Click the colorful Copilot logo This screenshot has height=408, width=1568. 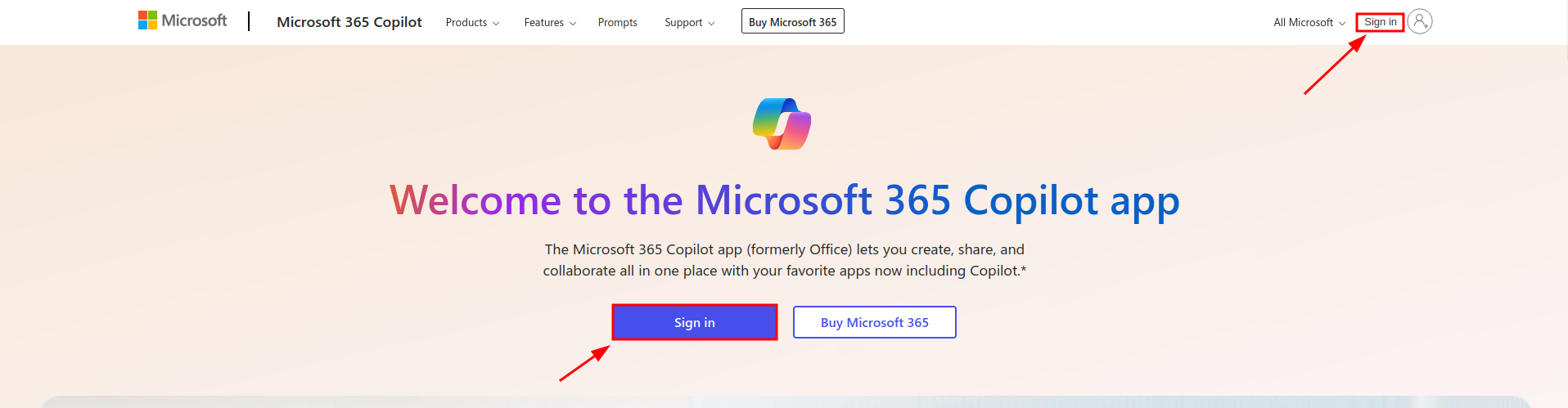[782, 123]
